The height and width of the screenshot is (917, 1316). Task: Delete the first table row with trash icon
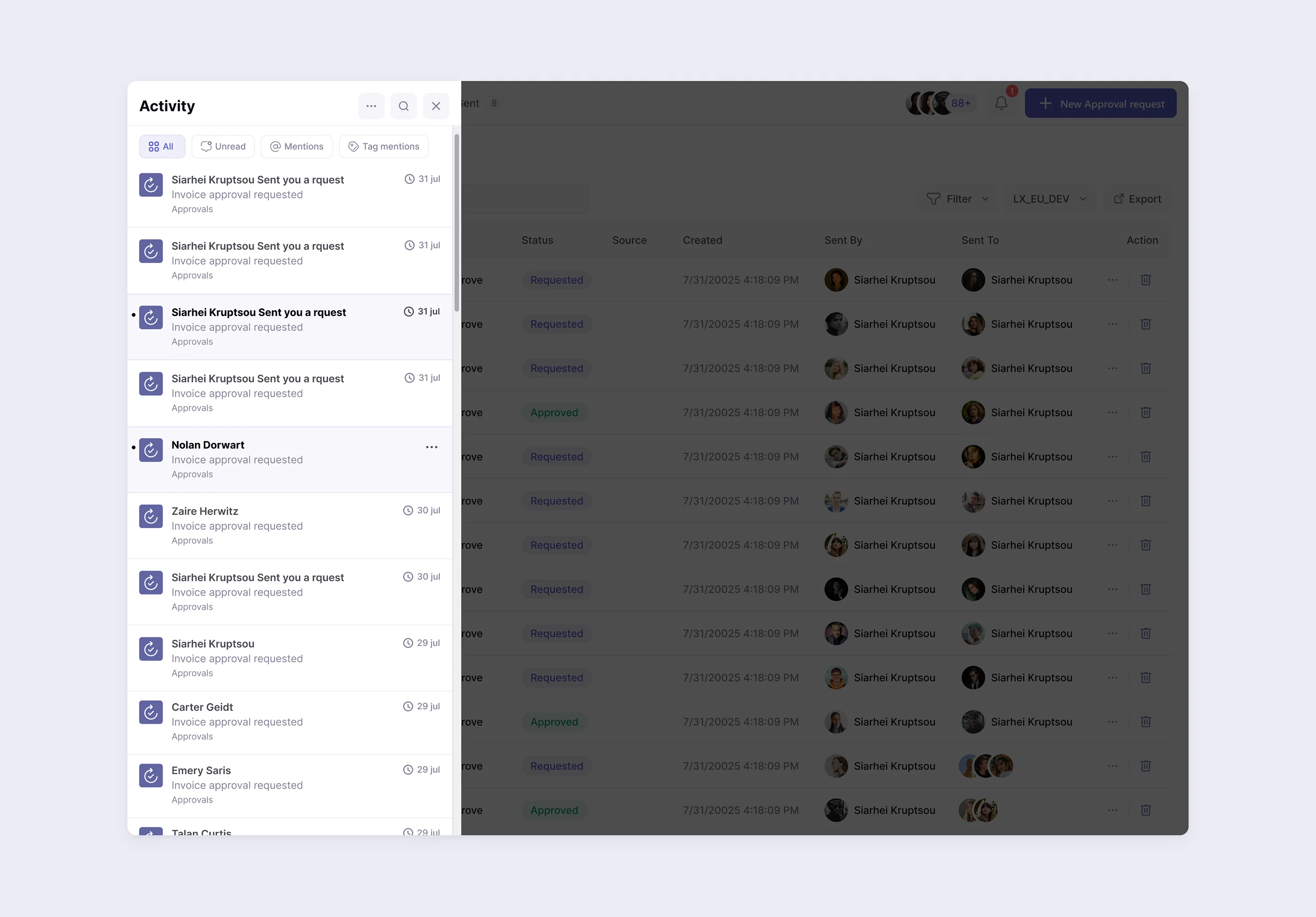click(x=1146, y=280)
